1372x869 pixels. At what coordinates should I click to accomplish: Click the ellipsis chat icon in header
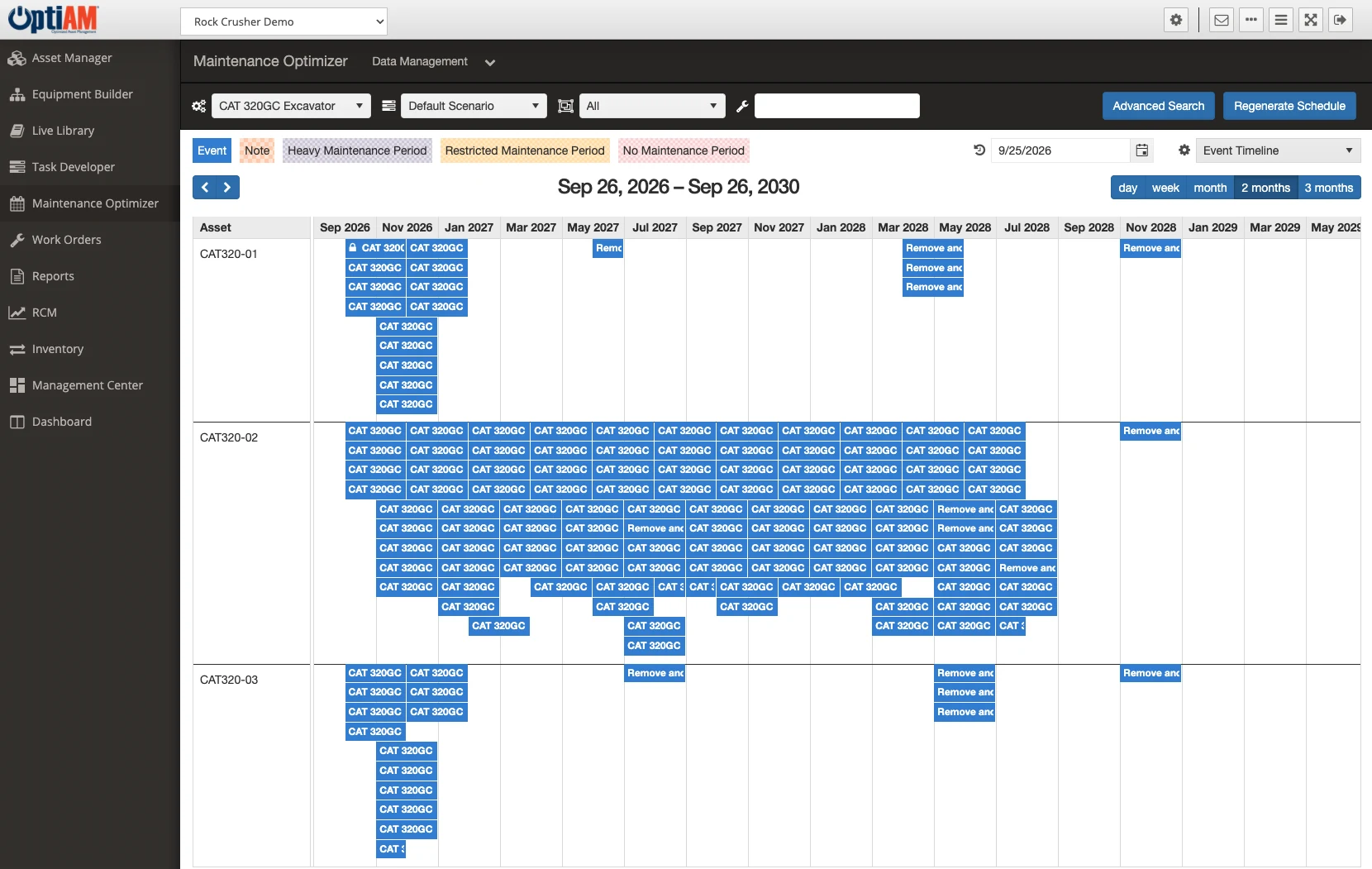pyautogui.click(x=1251, y=20)
